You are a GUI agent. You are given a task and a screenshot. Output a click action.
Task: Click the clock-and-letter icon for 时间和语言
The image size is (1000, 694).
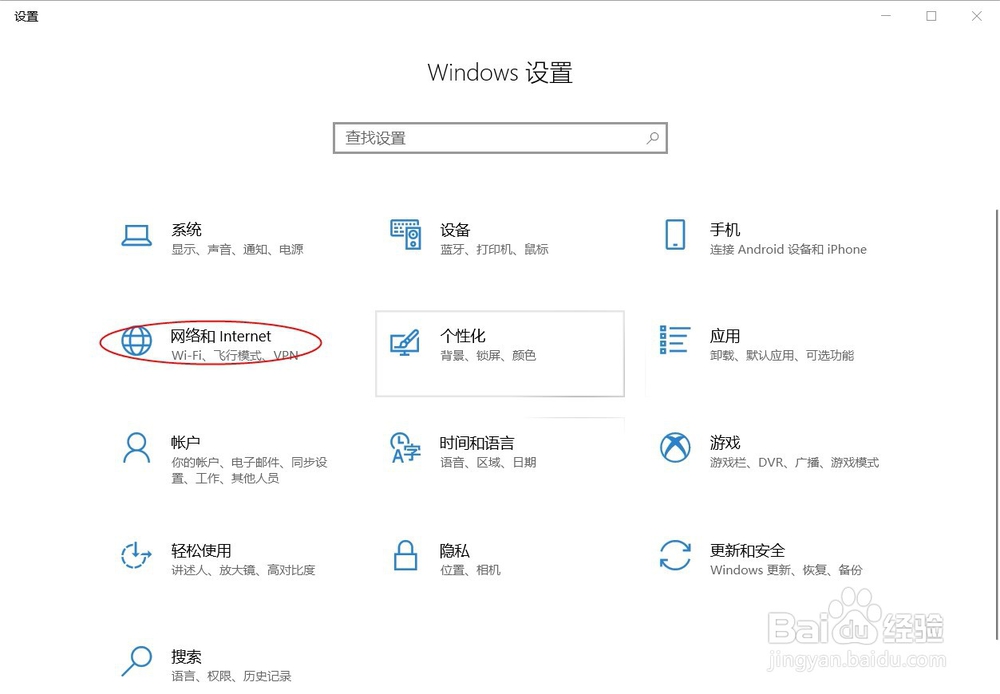406,448
